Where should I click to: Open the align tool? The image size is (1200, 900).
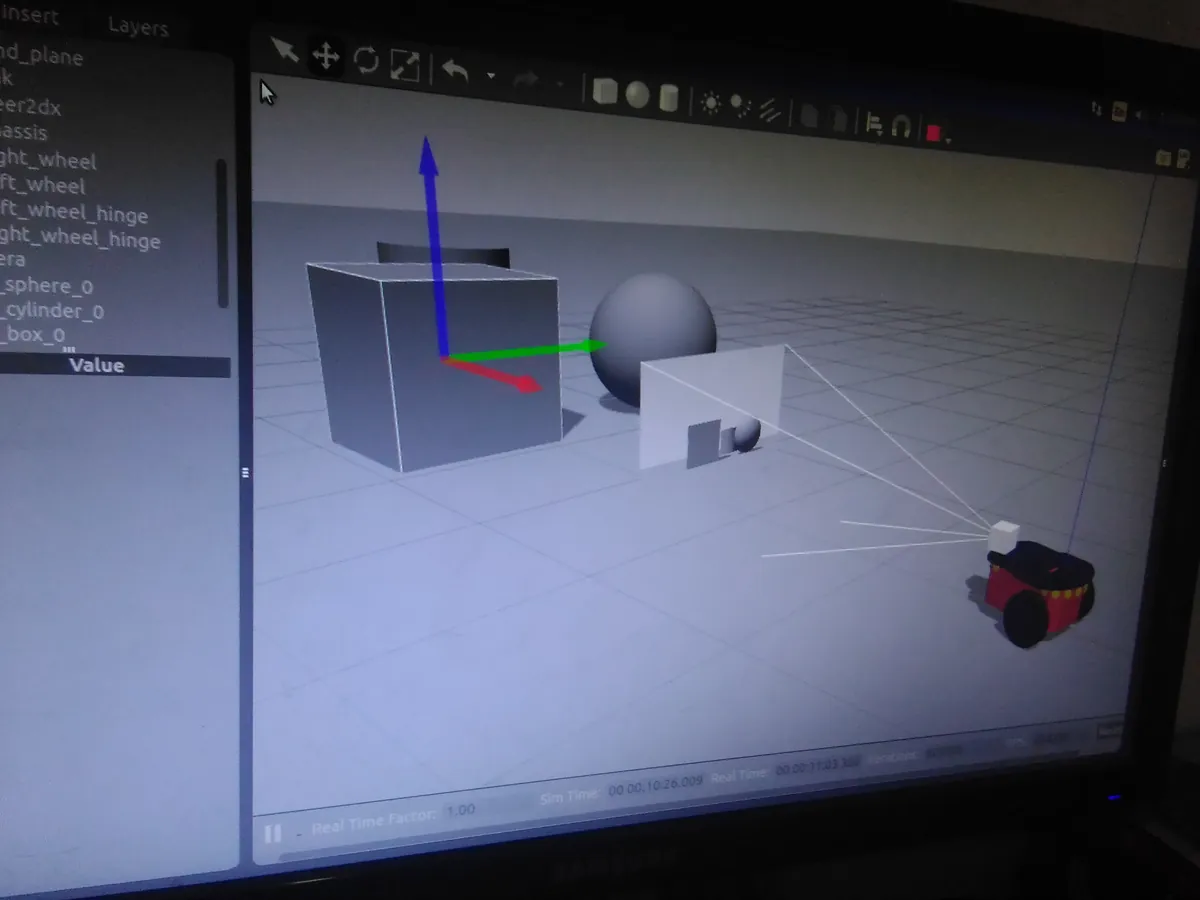coord(874,124)
